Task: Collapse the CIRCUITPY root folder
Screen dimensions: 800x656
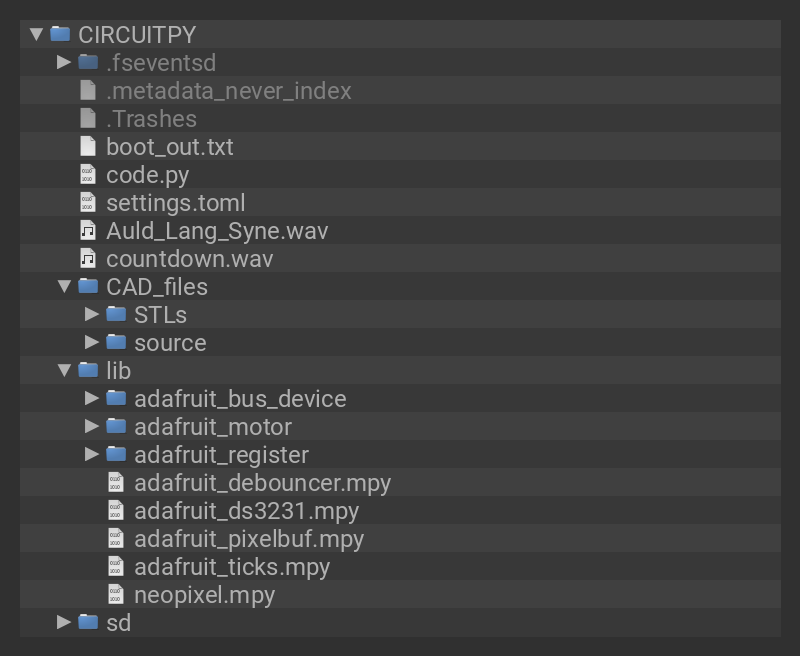Action: click(x=37, y=35)
